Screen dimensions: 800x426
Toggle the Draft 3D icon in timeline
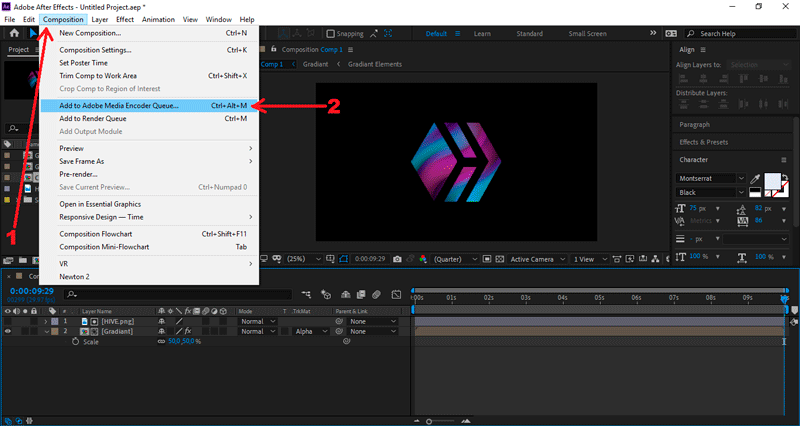pyautogui.click(x=325, y=294)
